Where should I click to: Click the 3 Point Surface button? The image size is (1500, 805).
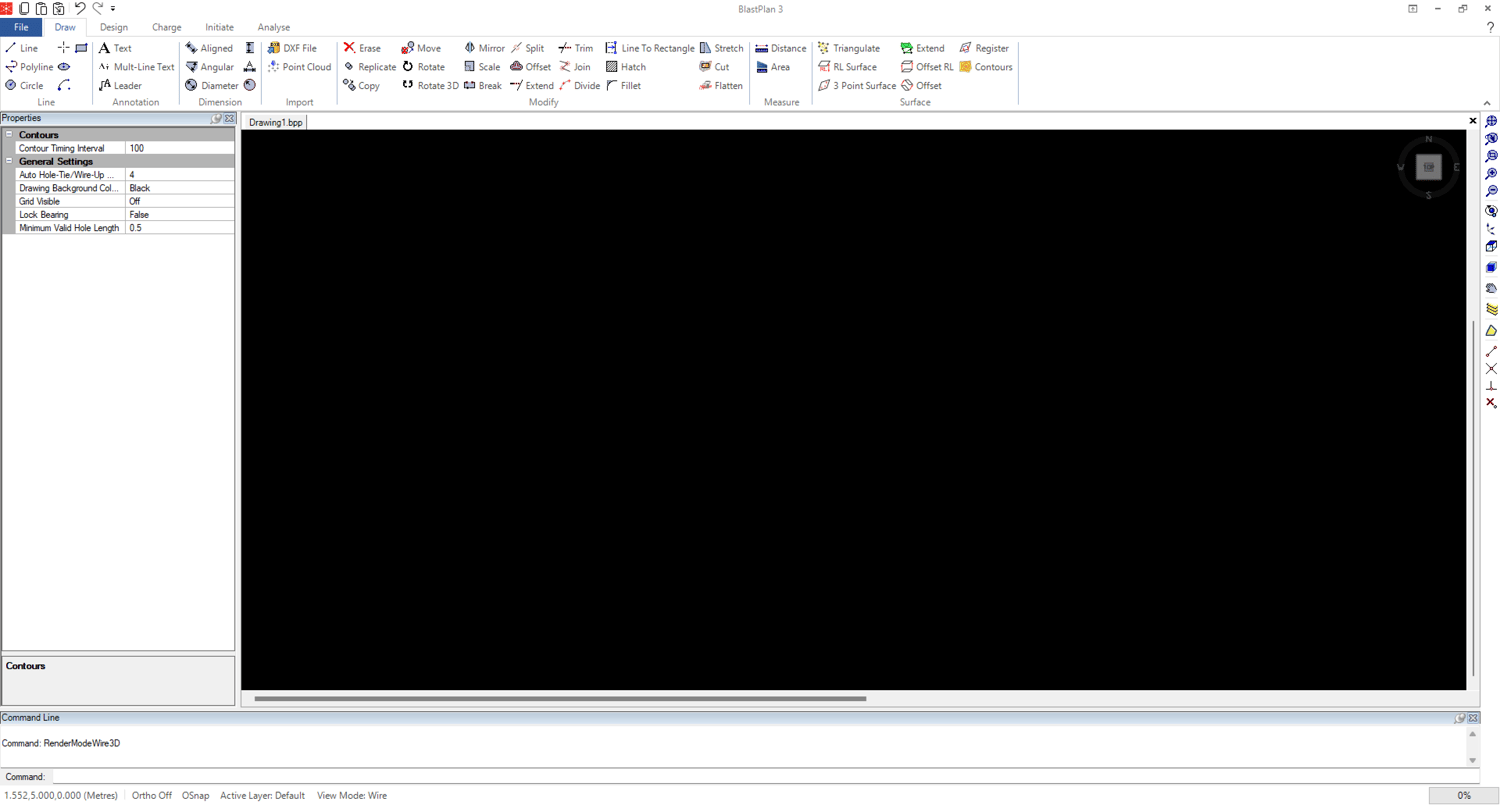(857, 86)
